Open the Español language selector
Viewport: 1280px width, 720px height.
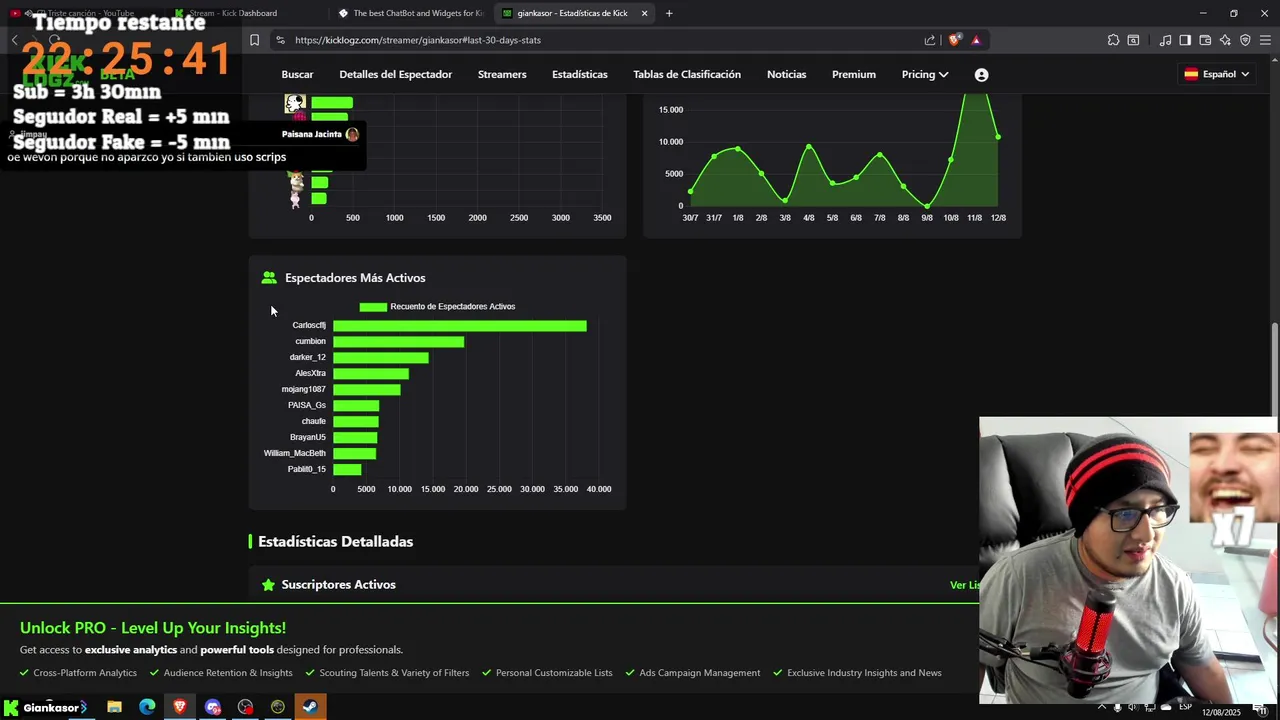[1217, 75]
